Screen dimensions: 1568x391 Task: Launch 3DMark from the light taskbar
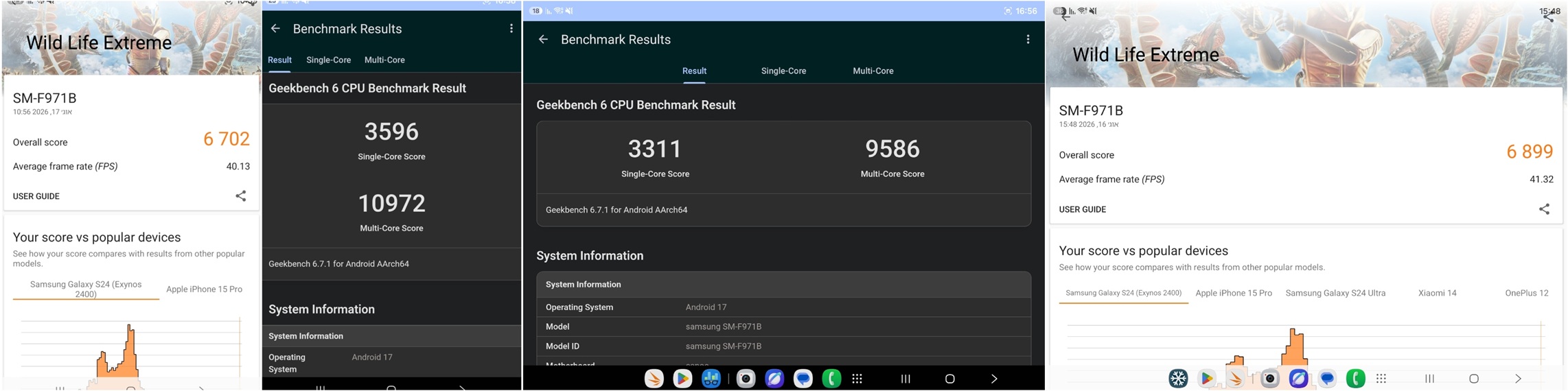click(1235, 379)
